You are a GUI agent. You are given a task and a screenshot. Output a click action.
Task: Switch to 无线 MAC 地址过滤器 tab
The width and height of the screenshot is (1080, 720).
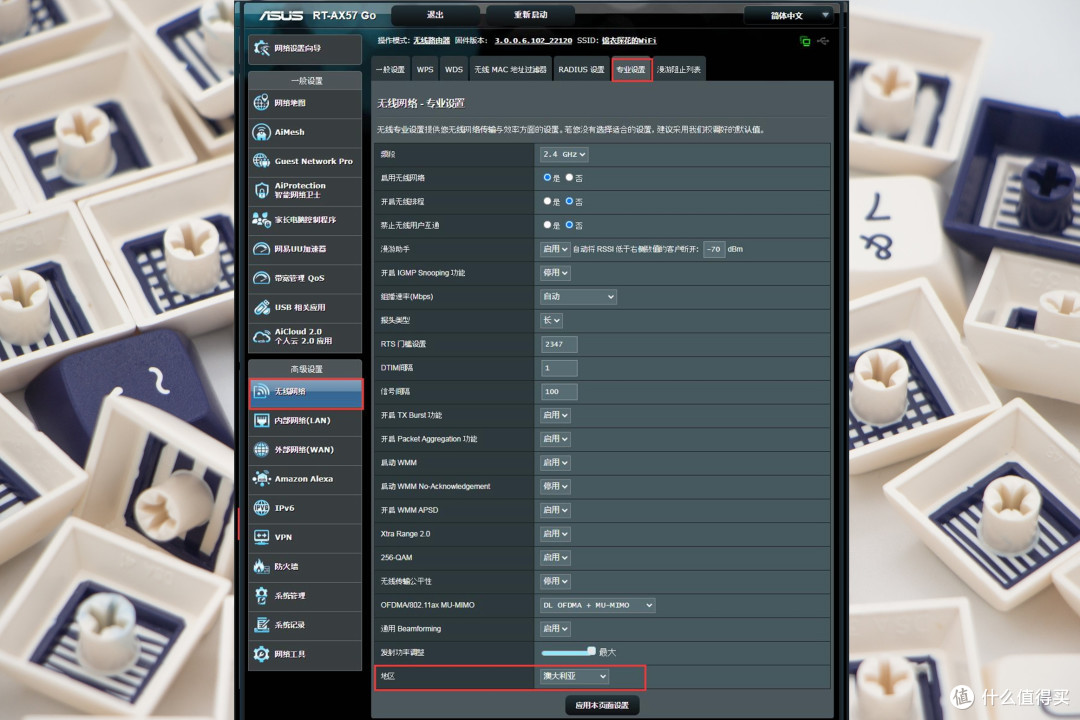coord(510,70)
